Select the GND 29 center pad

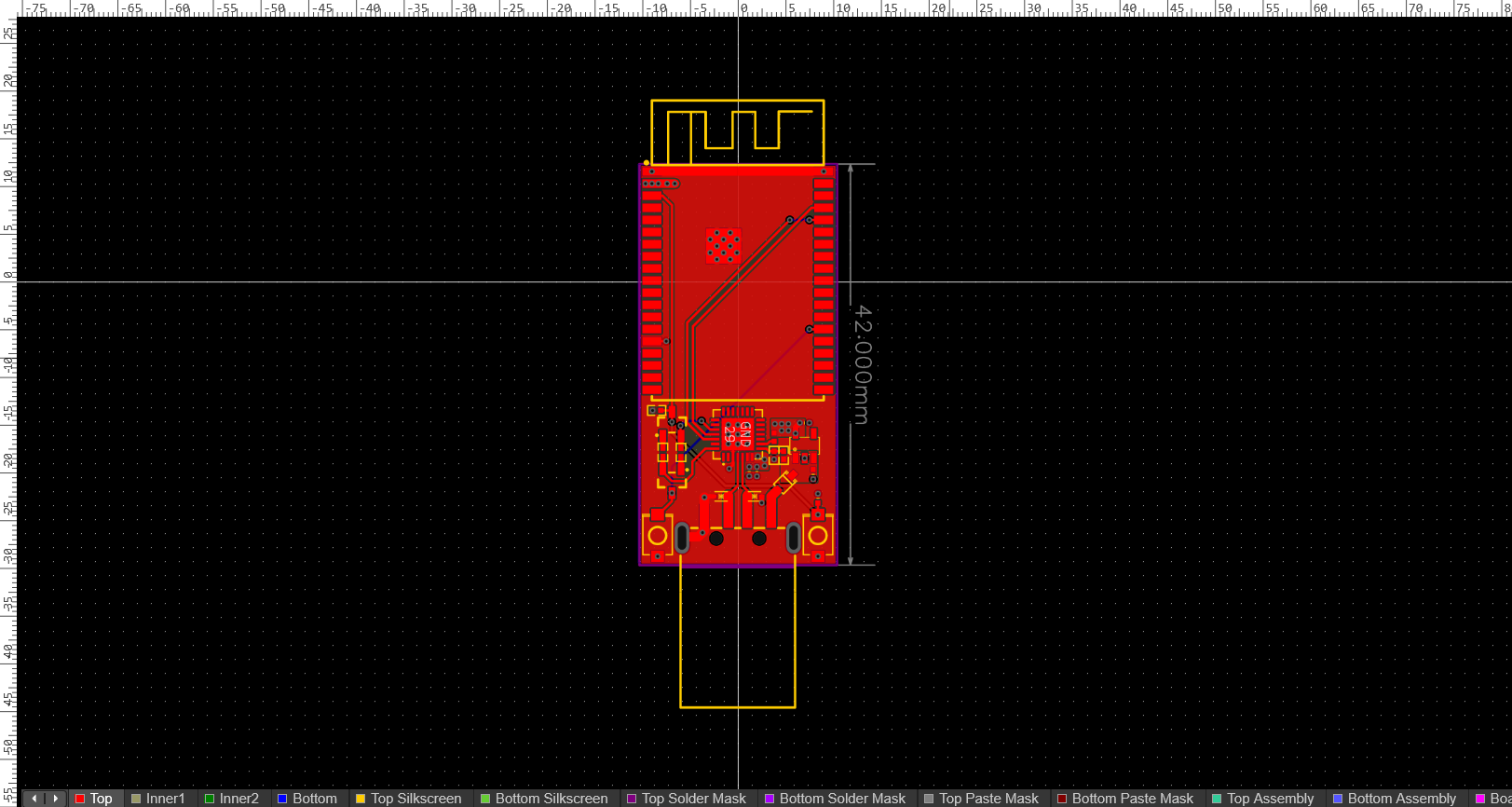click(x=737, y=434)
